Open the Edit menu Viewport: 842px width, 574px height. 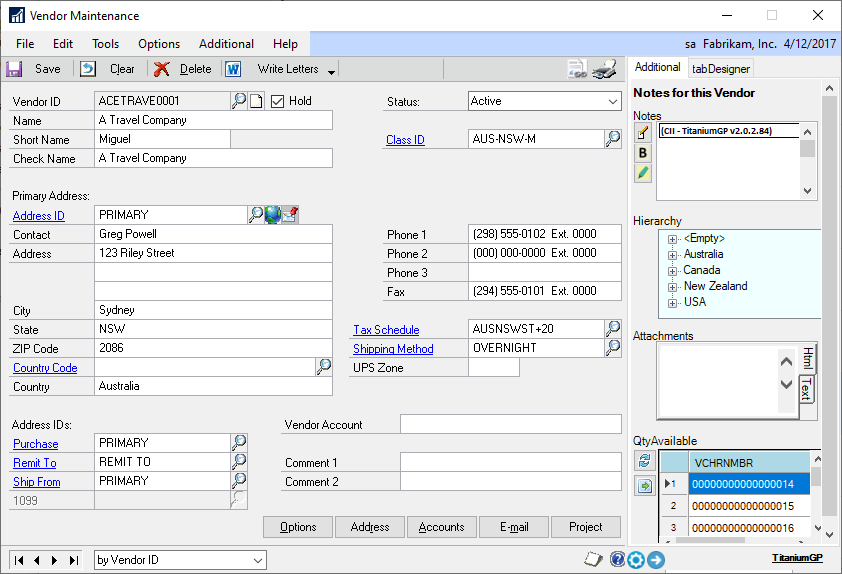[x=63, y=44]
